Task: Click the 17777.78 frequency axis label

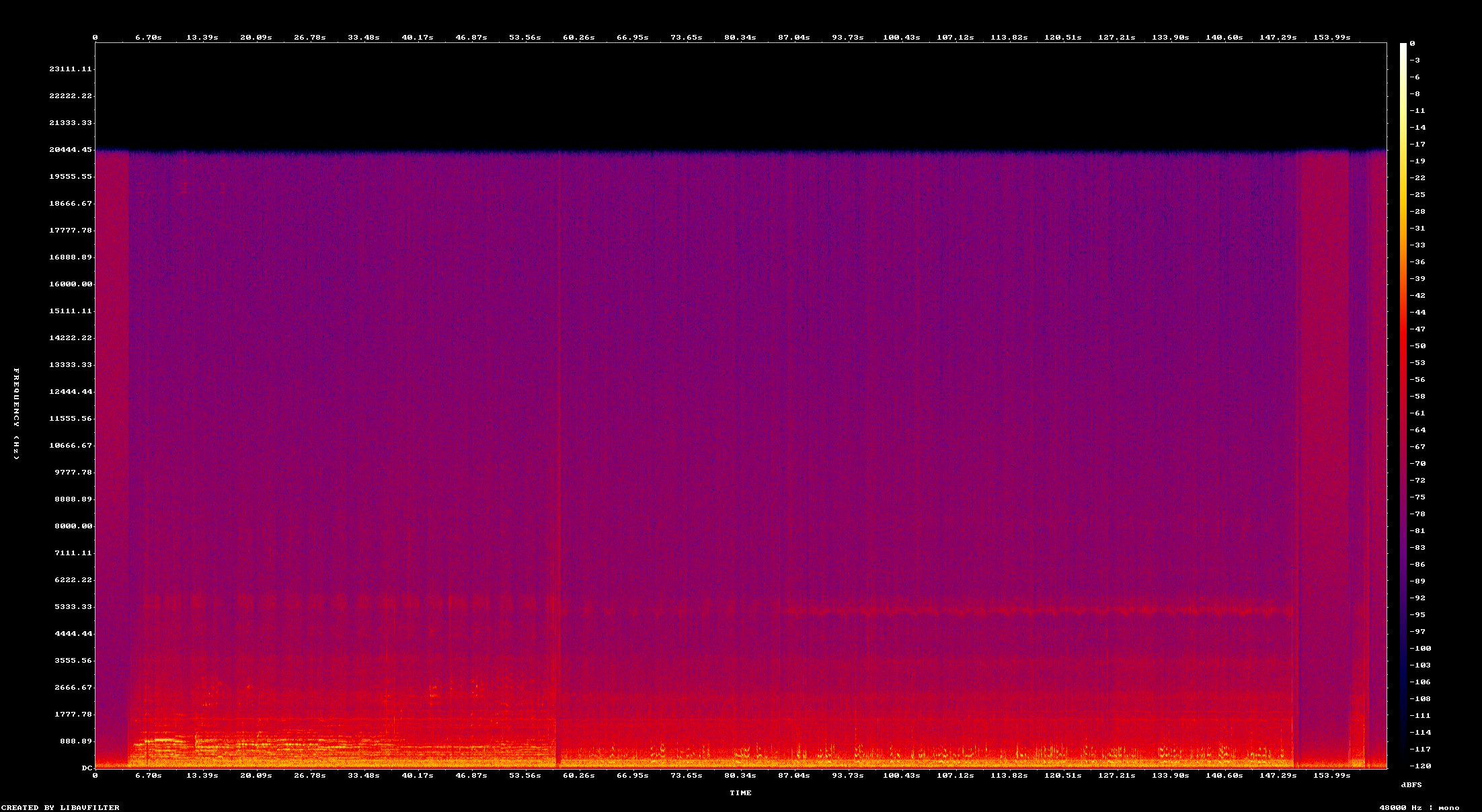Action: [71, 231]
